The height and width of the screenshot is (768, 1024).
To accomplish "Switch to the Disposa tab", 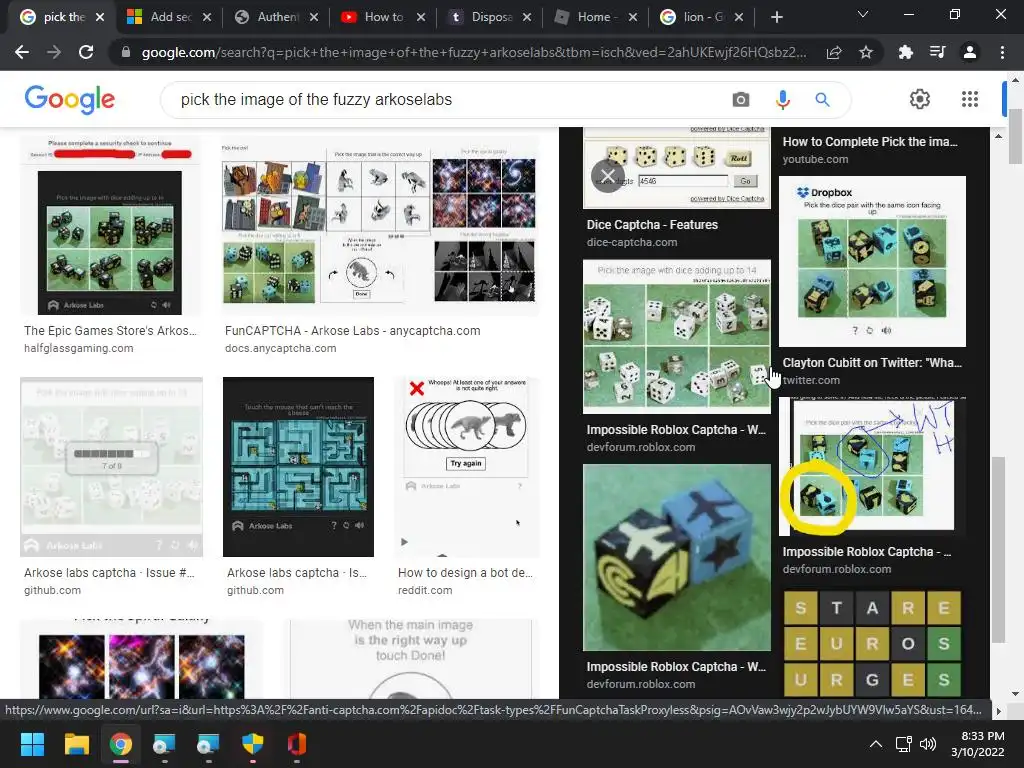I will coord(491,18).
